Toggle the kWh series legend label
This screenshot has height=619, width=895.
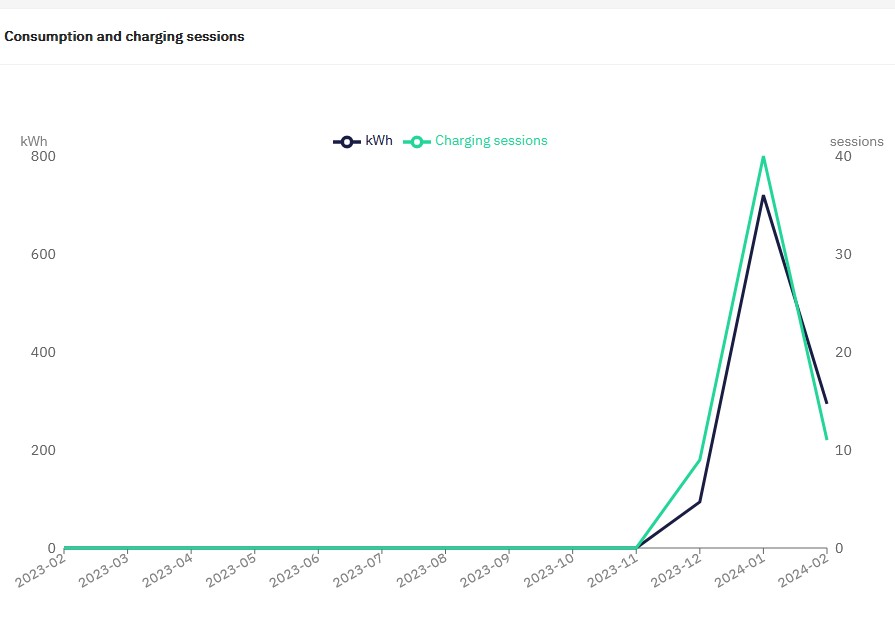click(379, 141)
